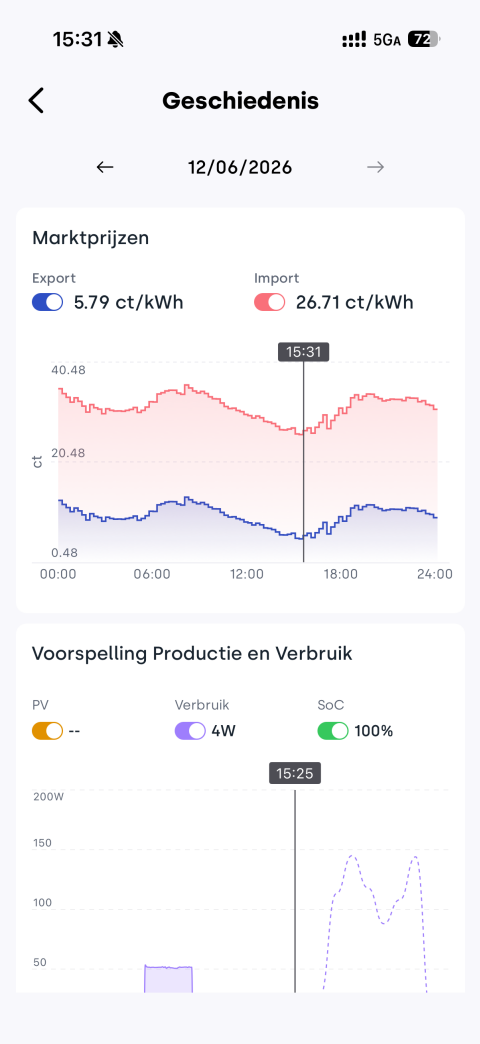Toggle the red Import price switch
Viewport: 480px width, 1044px height.
pyautogui.click(x=270, y=302)
